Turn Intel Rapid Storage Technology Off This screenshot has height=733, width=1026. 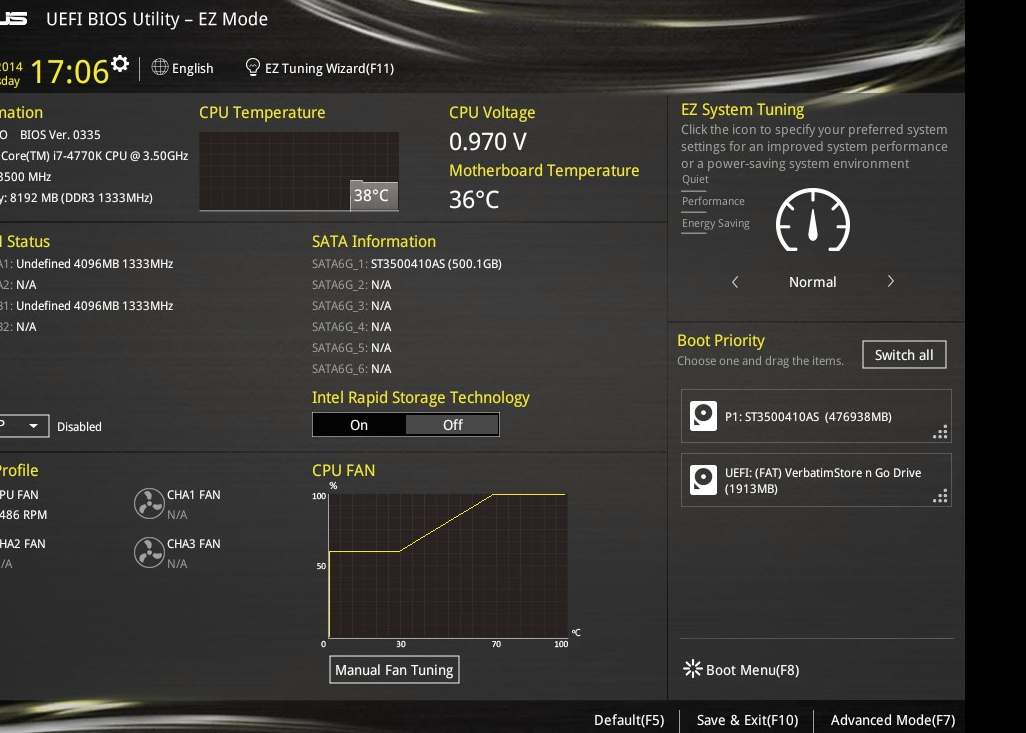452,425
